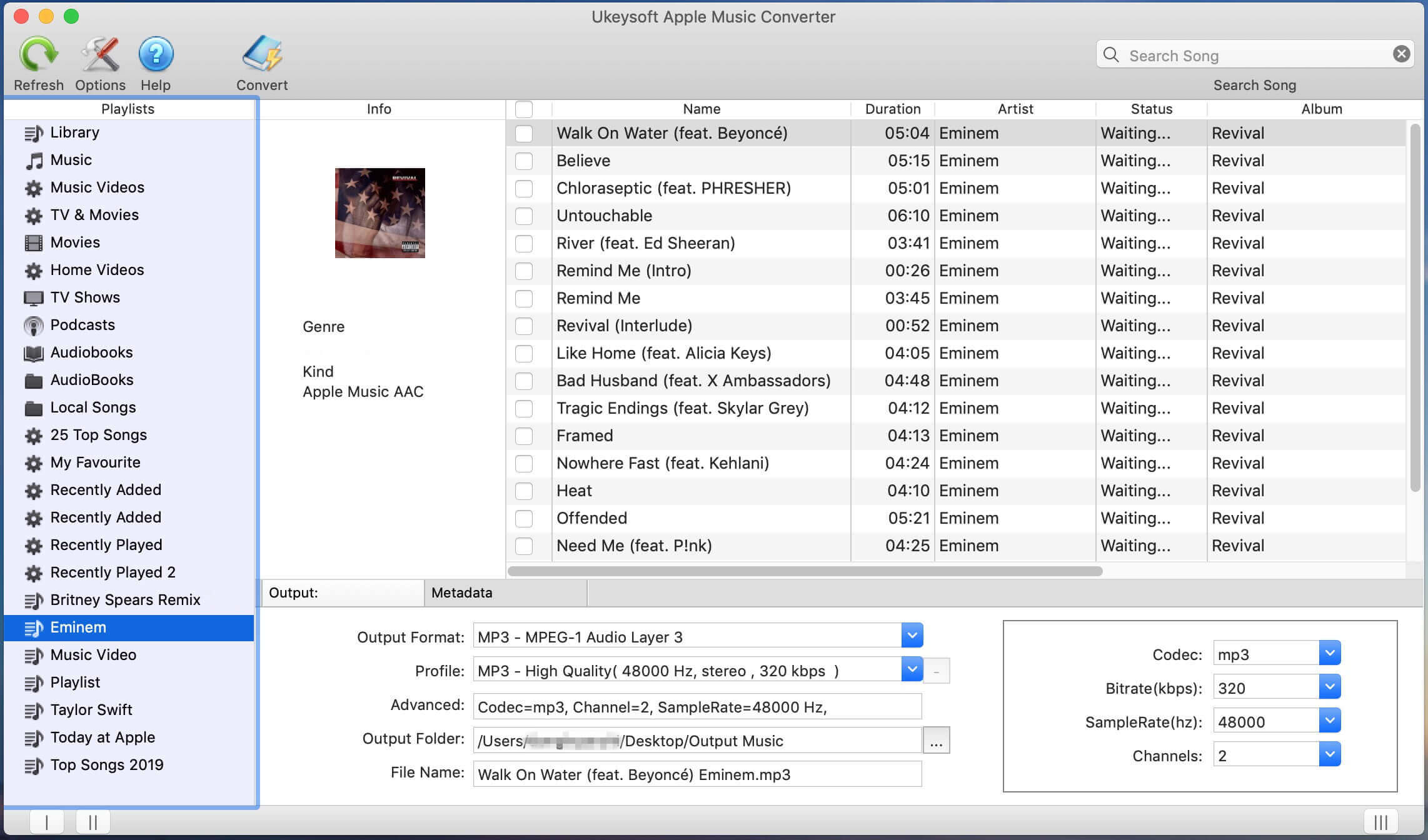Switch to the Output tab

point(343,592)
